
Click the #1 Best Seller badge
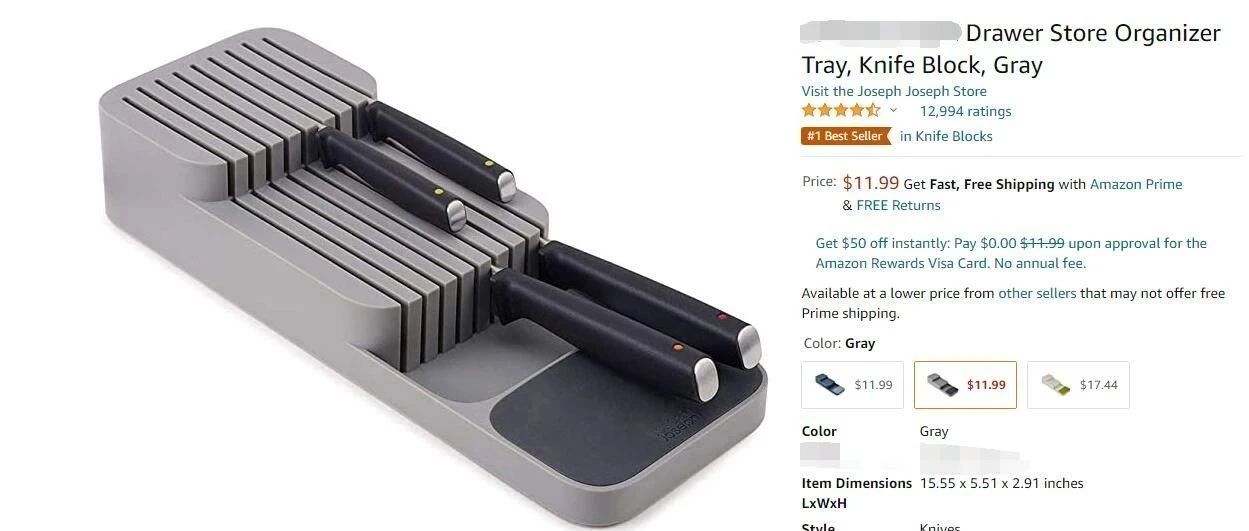pyautogui.click(x=846, y=136)
